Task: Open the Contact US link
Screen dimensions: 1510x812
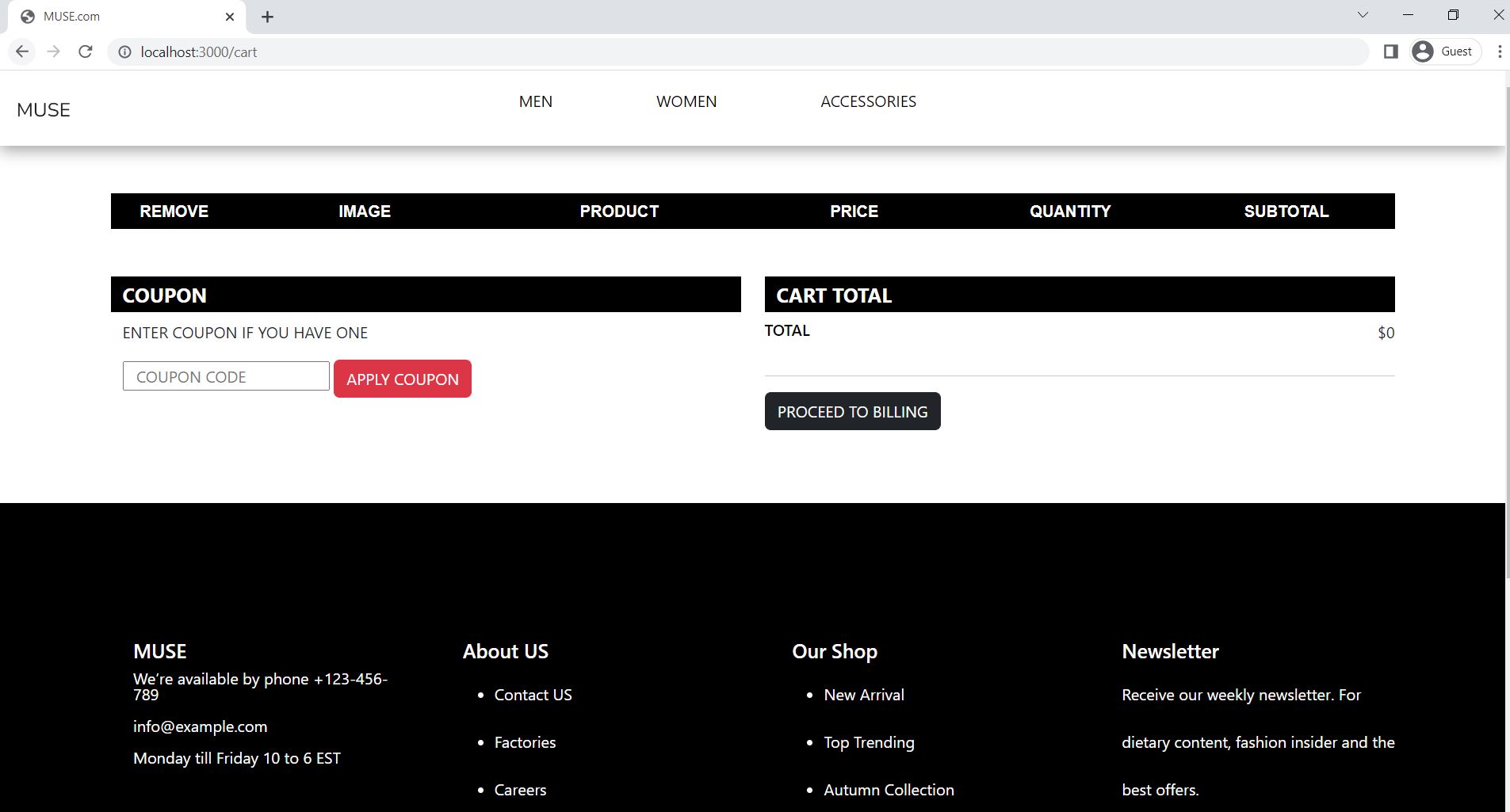Action: tap(533, 695)
